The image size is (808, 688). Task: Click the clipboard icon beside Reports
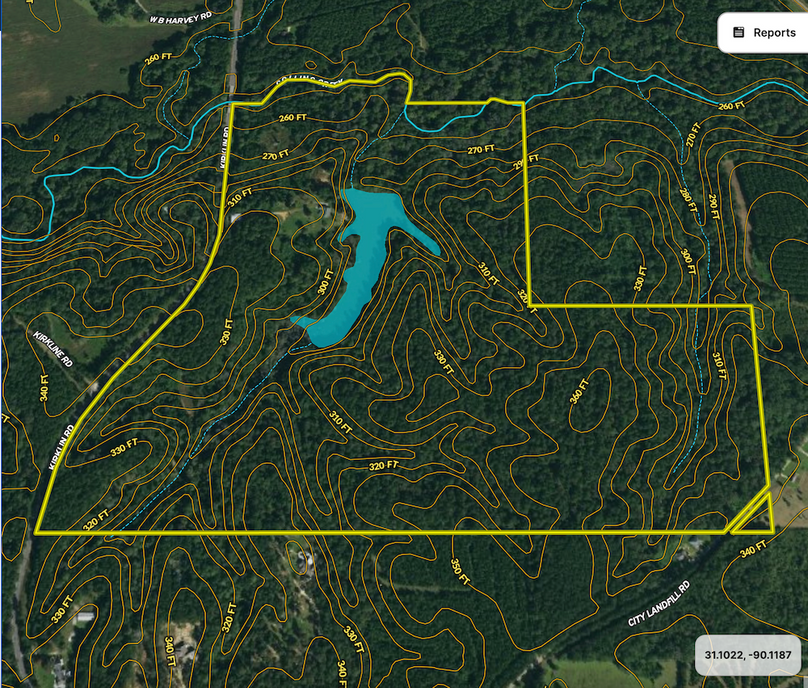click(739, 33)
